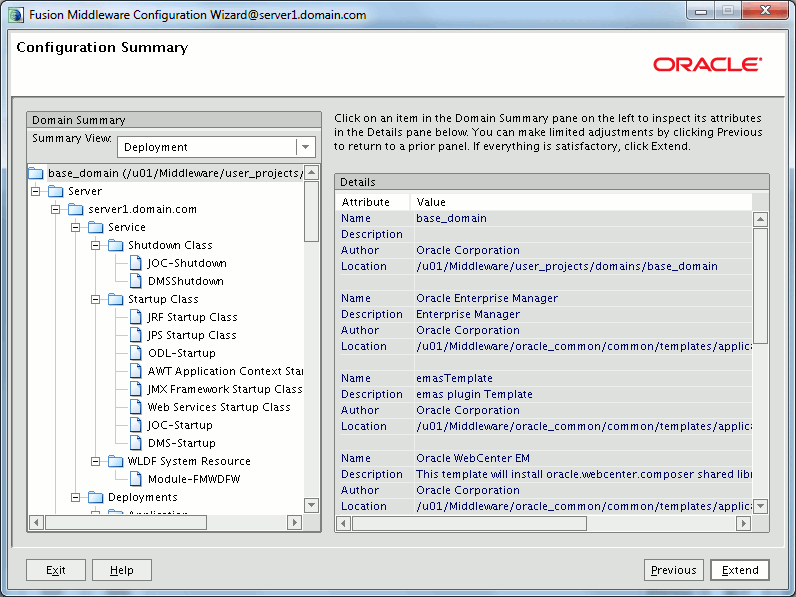
Task: Click the ODL-Startup document icon
Action: pos(136,353)
